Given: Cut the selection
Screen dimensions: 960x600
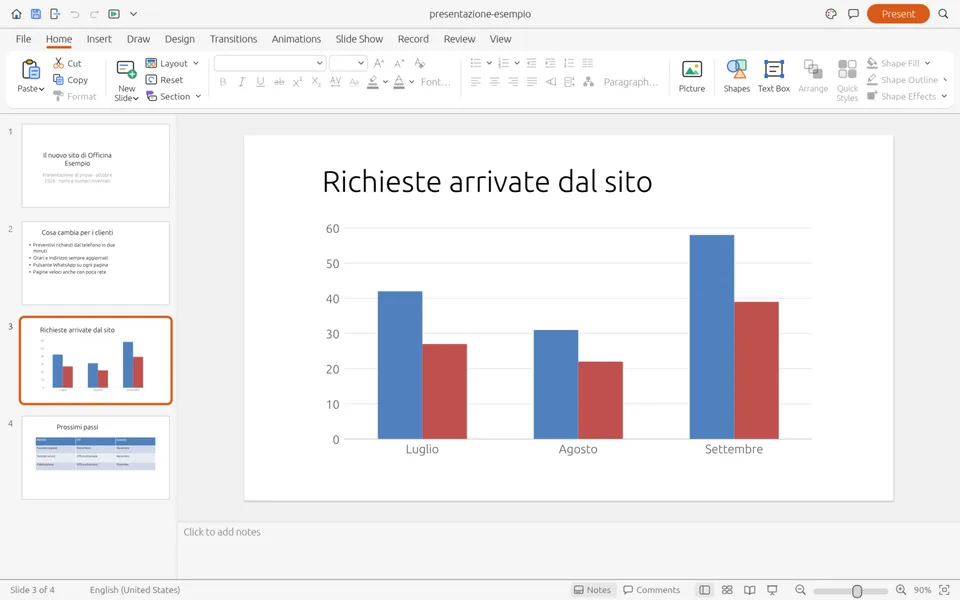Looking at the screenshot, I should 67,63.
